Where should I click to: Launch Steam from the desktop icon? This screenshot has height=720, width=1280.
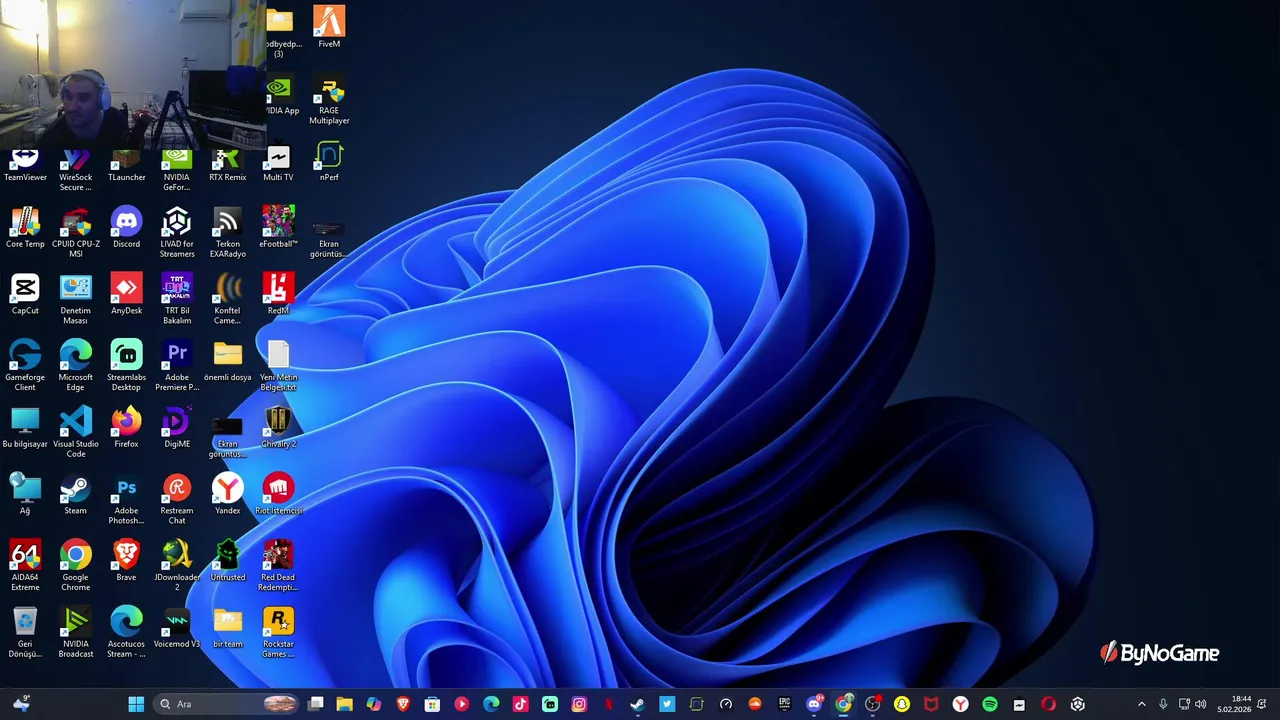click(75, 494)
